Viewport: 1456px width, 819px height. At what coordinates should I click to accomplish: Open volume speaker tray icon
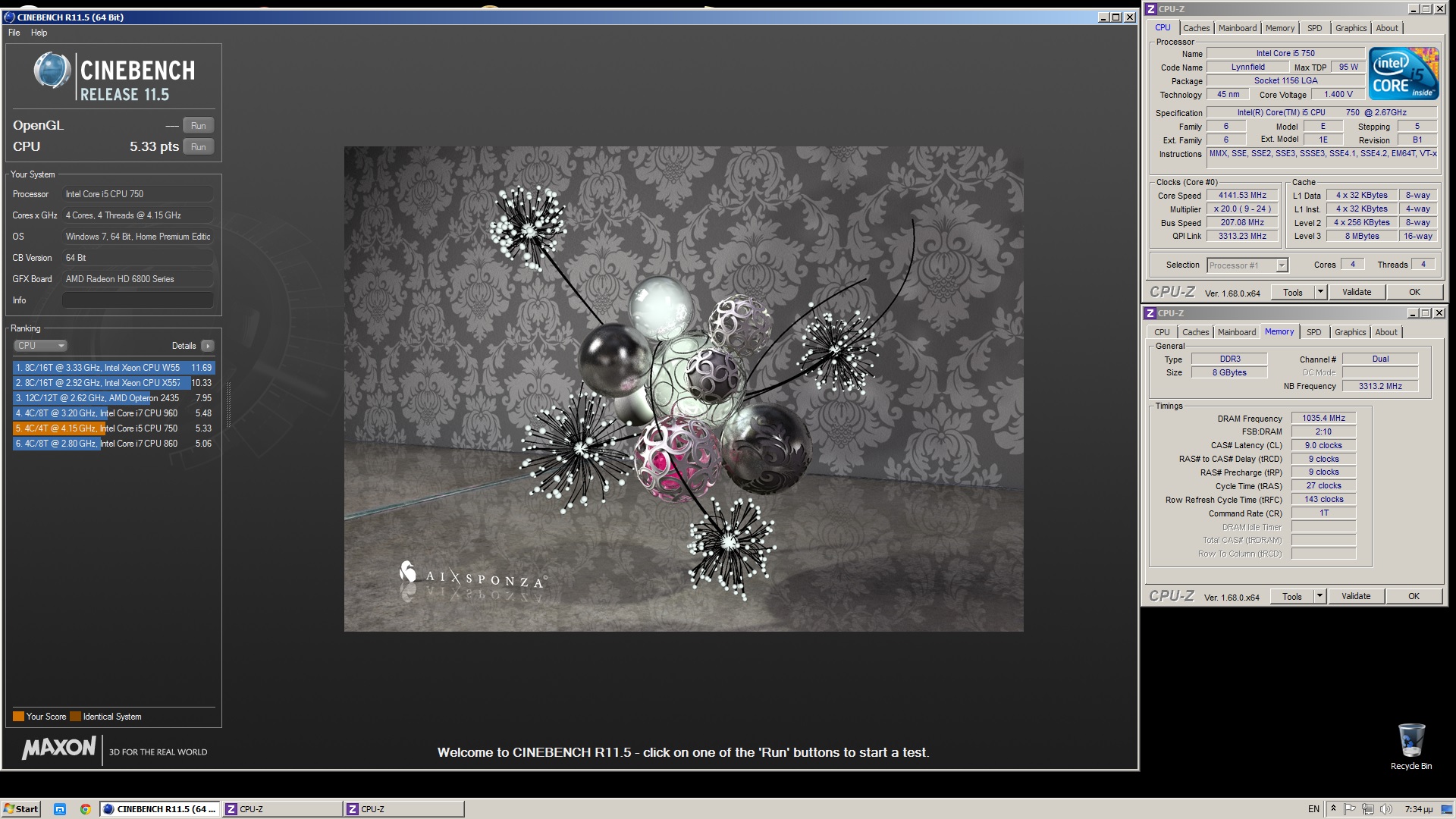pyautogui.click(x=1386, y=809)
